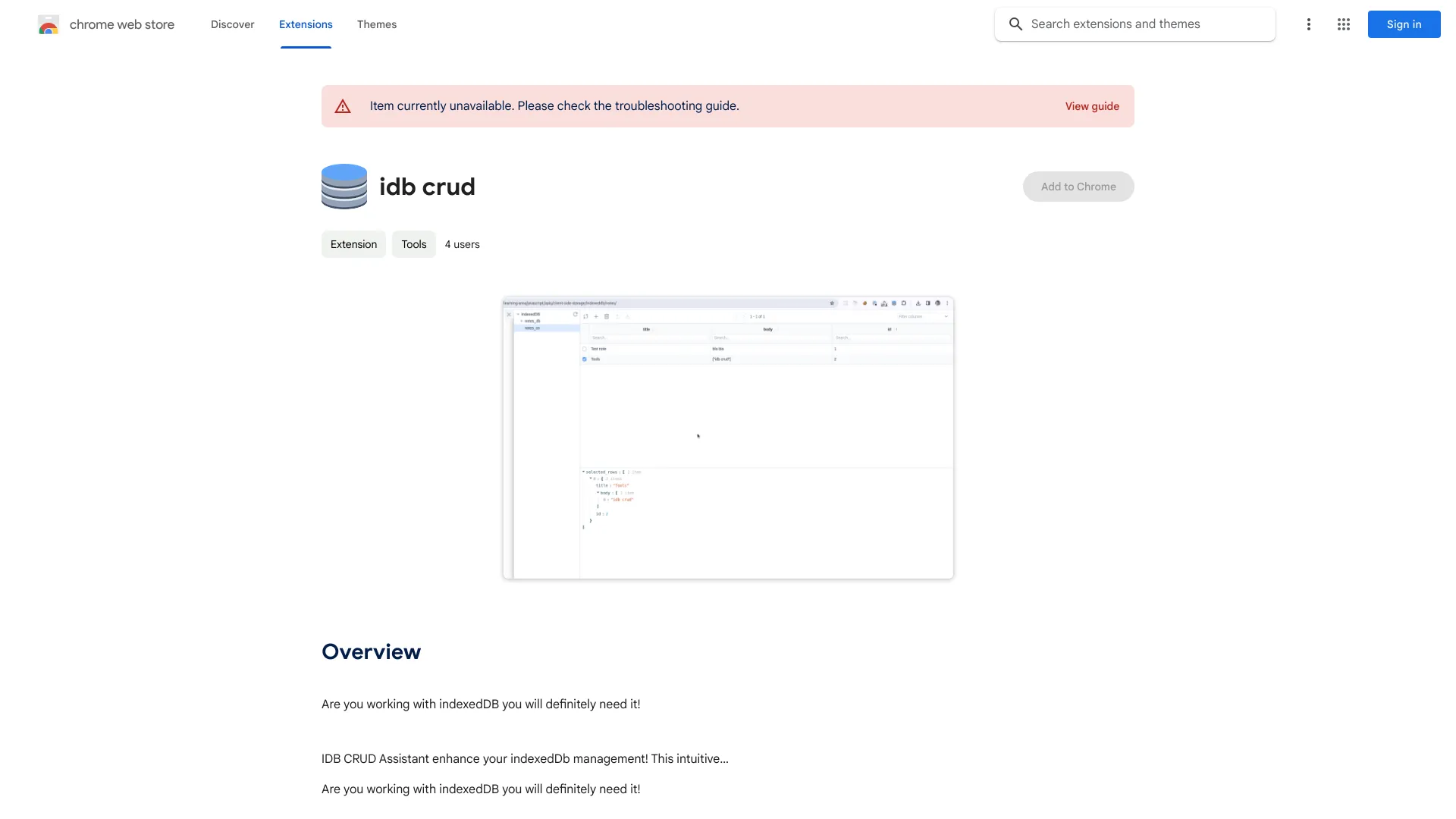1456x819 pixels.
Task: Open the Themes tab
Action: click(x=377, y=24)
